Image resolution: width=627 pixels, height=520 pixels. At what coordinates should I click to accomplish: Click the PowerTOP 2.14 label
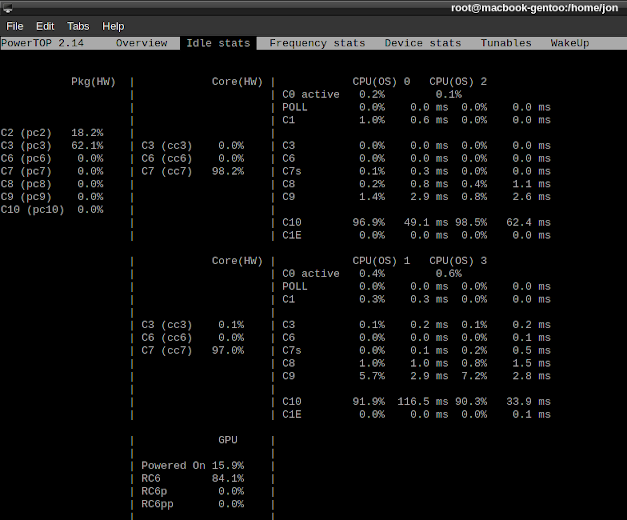coord(42,43)
